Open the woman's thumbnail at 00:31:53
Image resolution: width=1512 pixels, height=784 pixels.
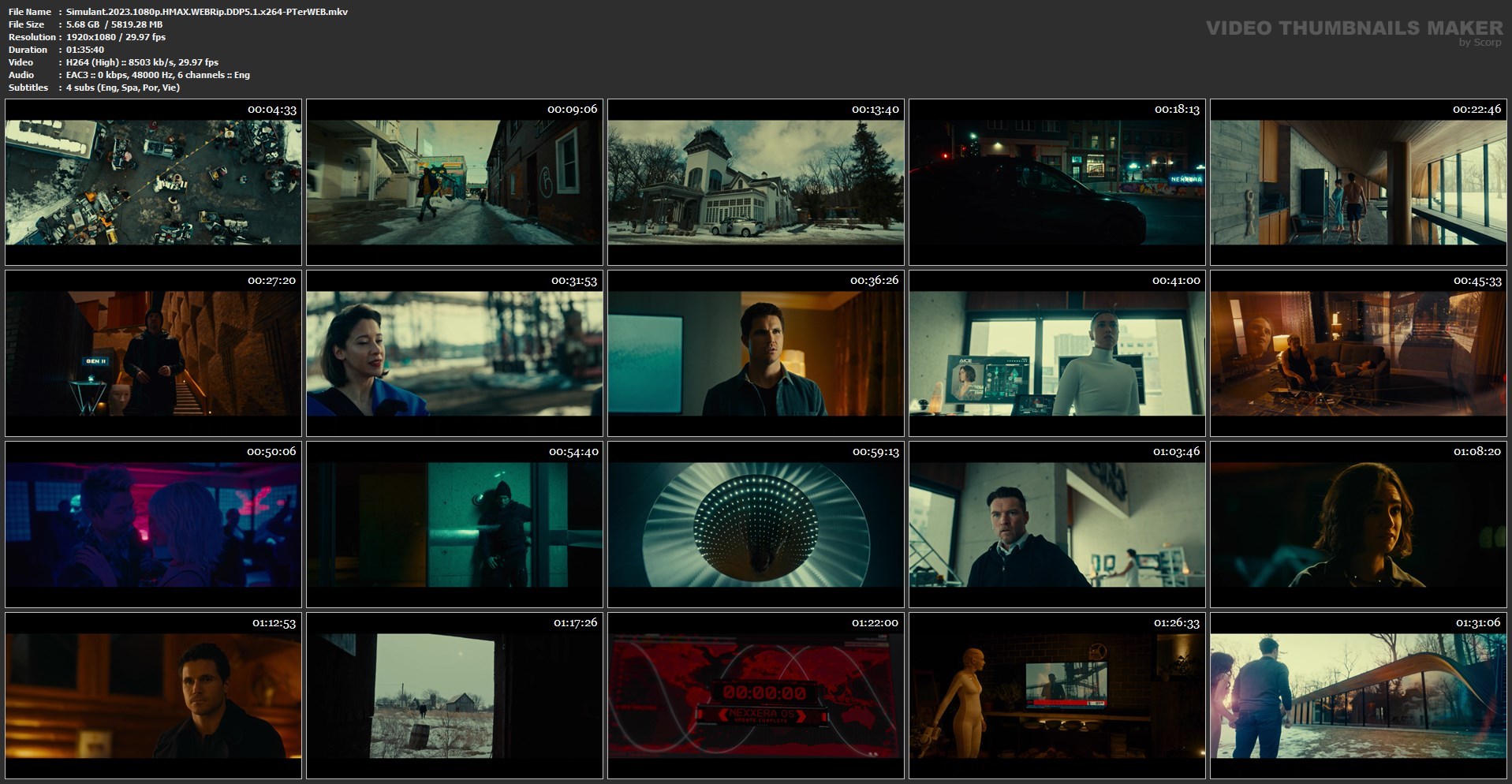(x=454, y=353)
